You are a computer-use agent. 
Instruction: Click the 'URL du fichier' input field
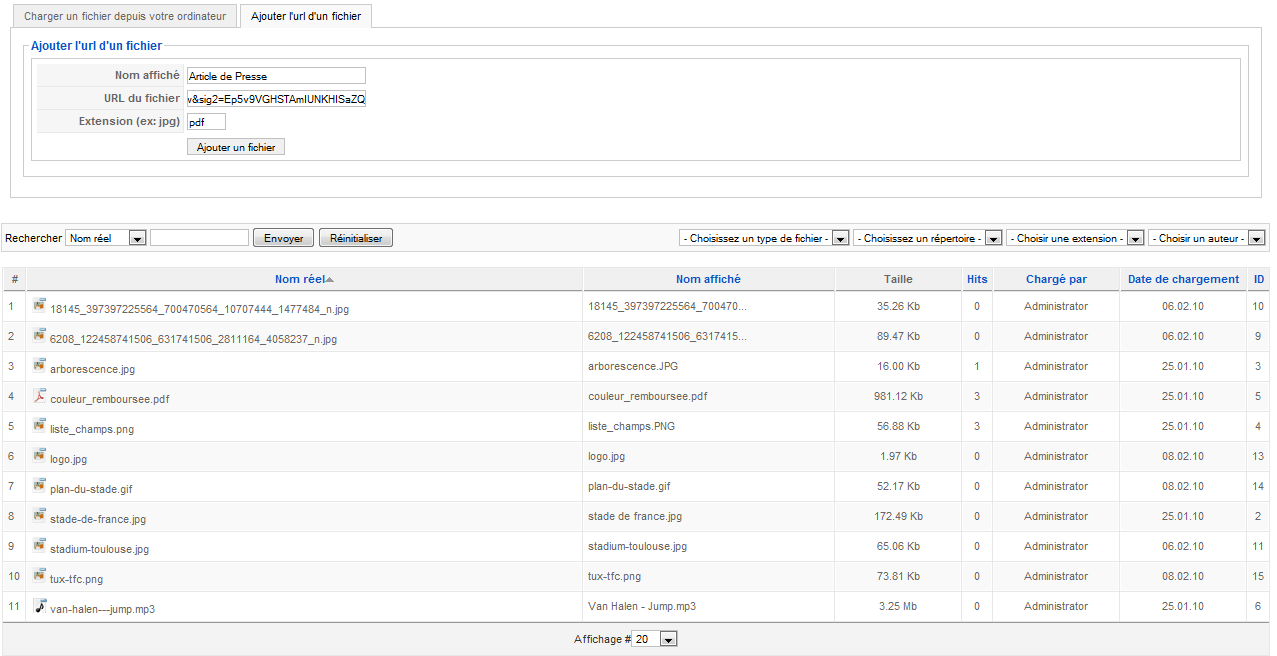pyautogui.click(x=276, y=98)
